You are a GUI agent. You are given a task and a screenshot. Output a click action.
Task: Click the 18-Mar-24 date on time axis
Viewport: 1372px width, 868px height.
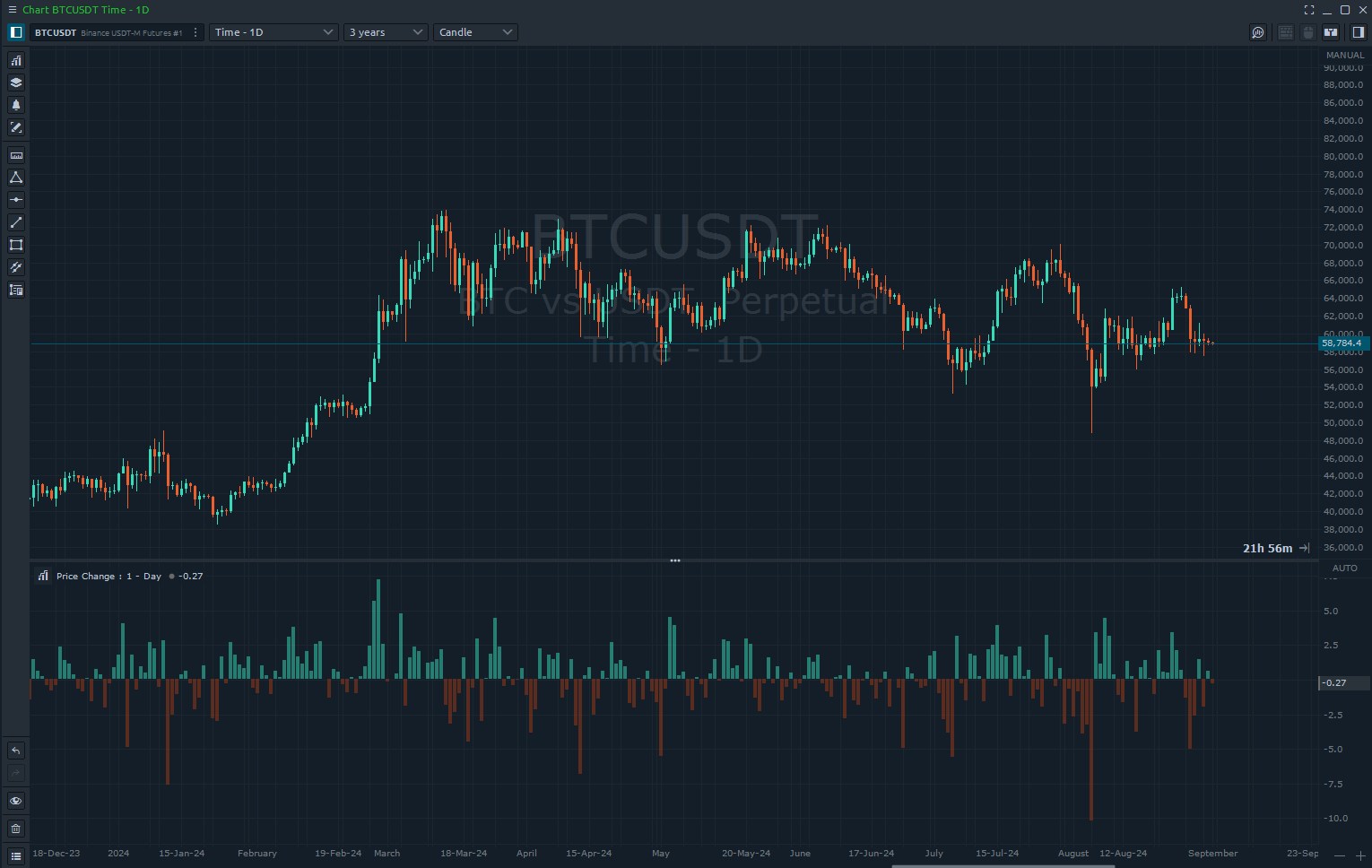(464, 854)
